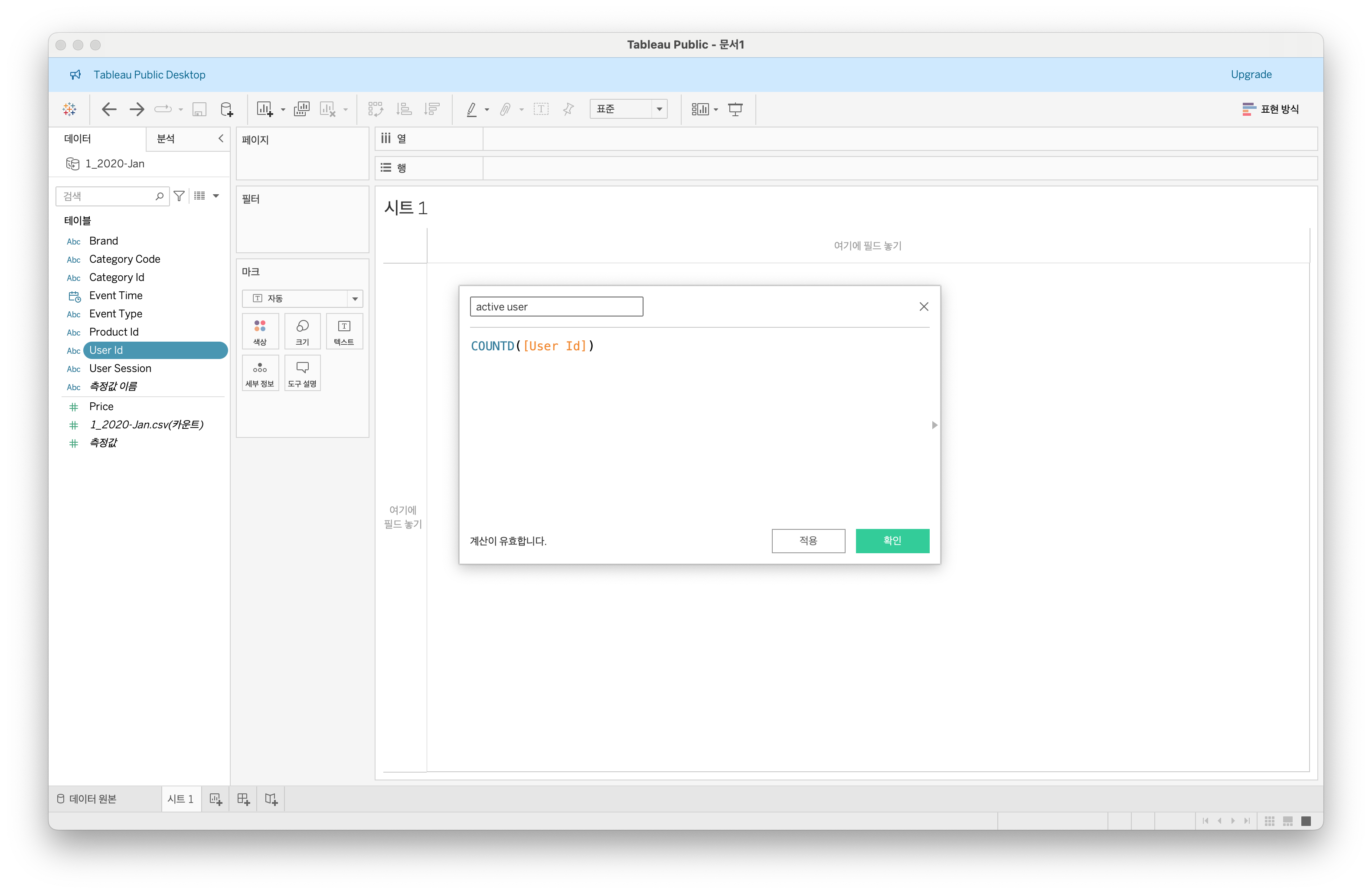Screen dimensions: 1372x894
Task: Switch to the 분석 tab
Action: tap(166, 139)
